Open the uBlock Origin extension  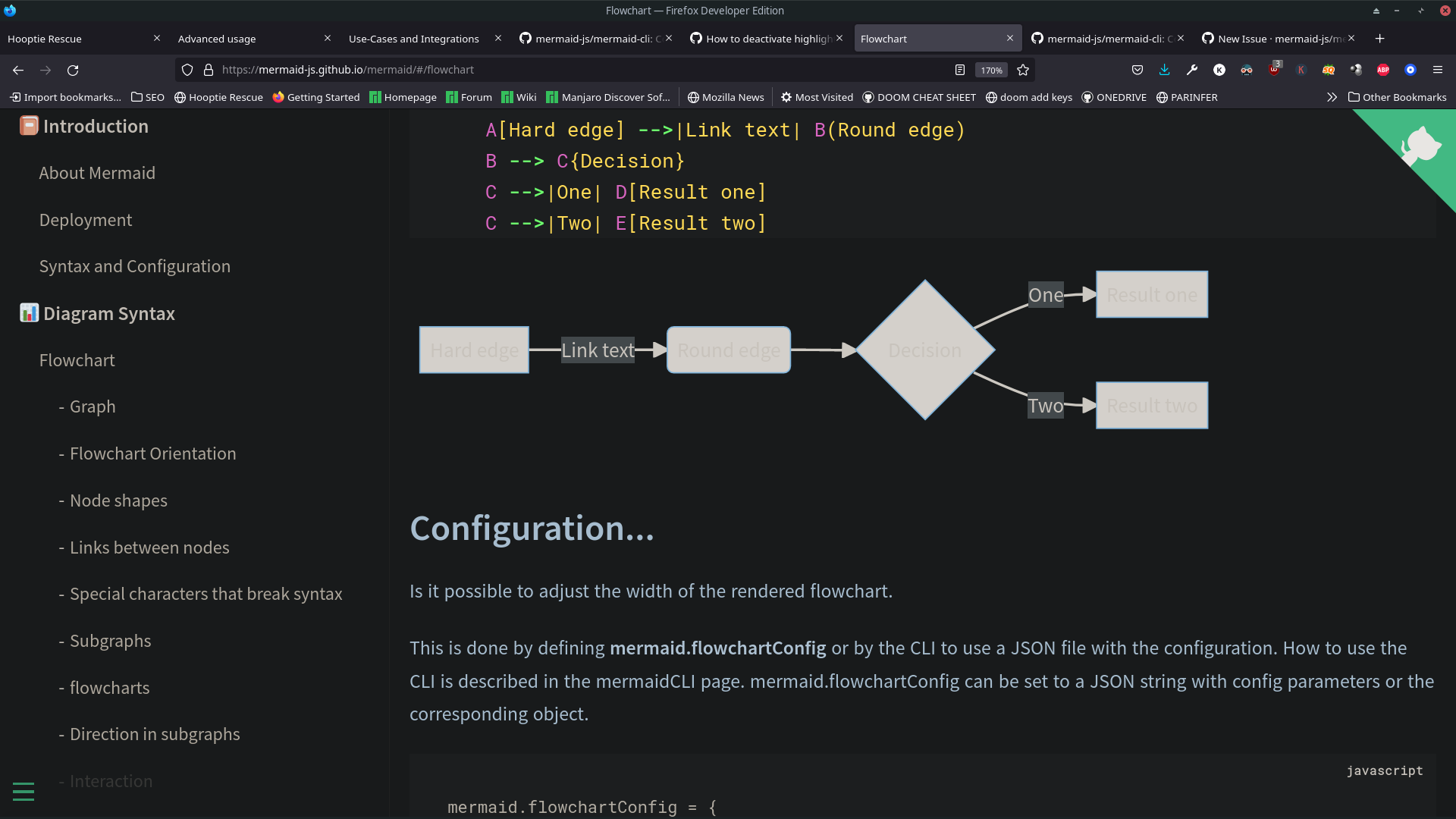(1275, 70)
